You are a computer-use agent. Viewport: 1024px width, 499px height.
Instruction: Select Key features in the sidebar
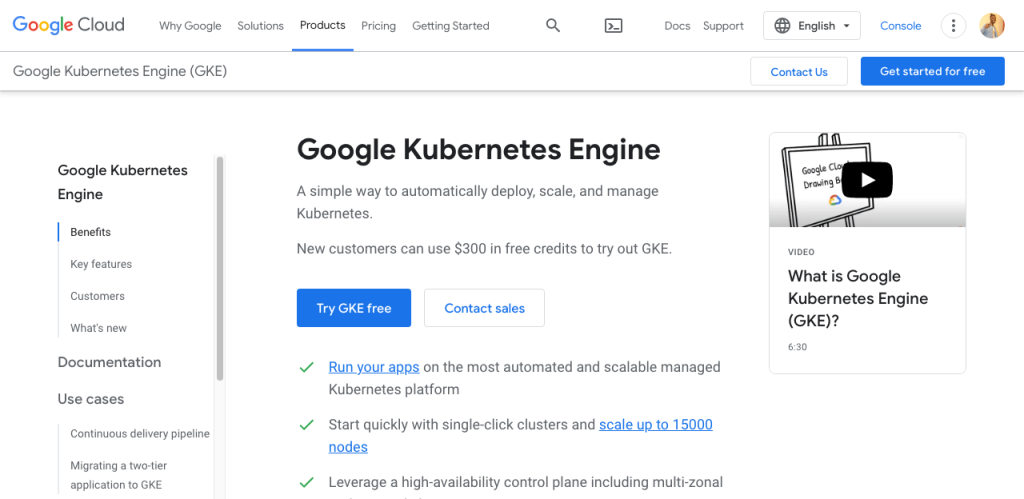[101, 264]
